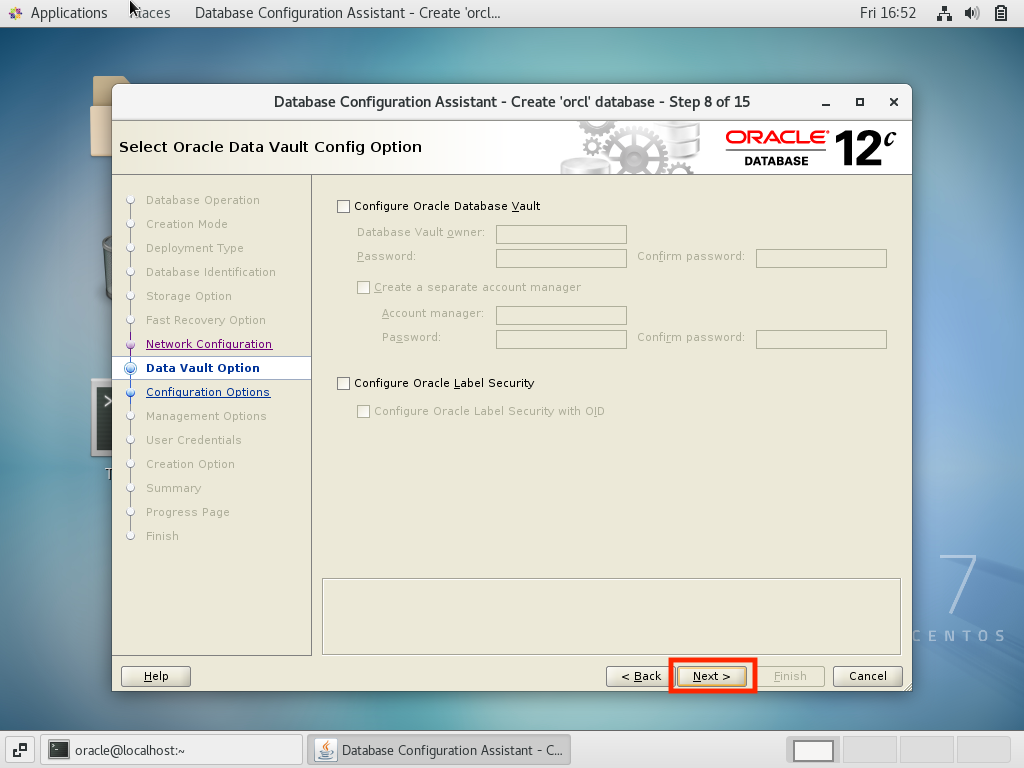Click the volume speaker icon
Viewport: 1024px width, 768px height.
click(x=972, y=13)
